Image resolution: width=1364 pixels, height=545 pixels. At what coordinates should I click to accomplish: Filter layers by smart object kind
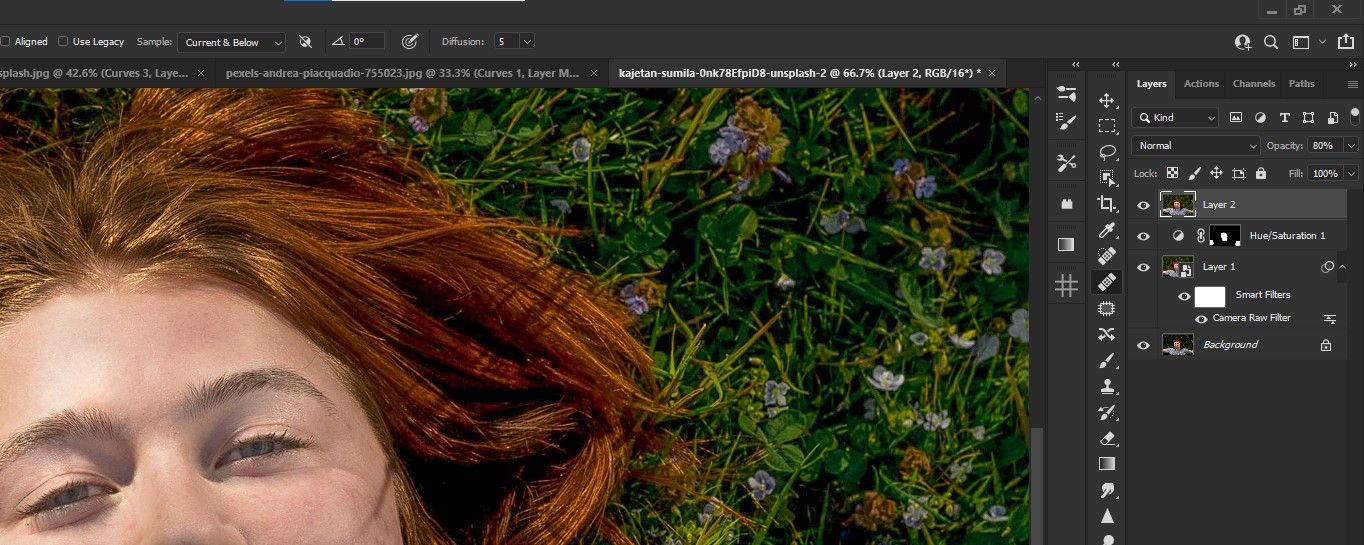coord(1332,117)
